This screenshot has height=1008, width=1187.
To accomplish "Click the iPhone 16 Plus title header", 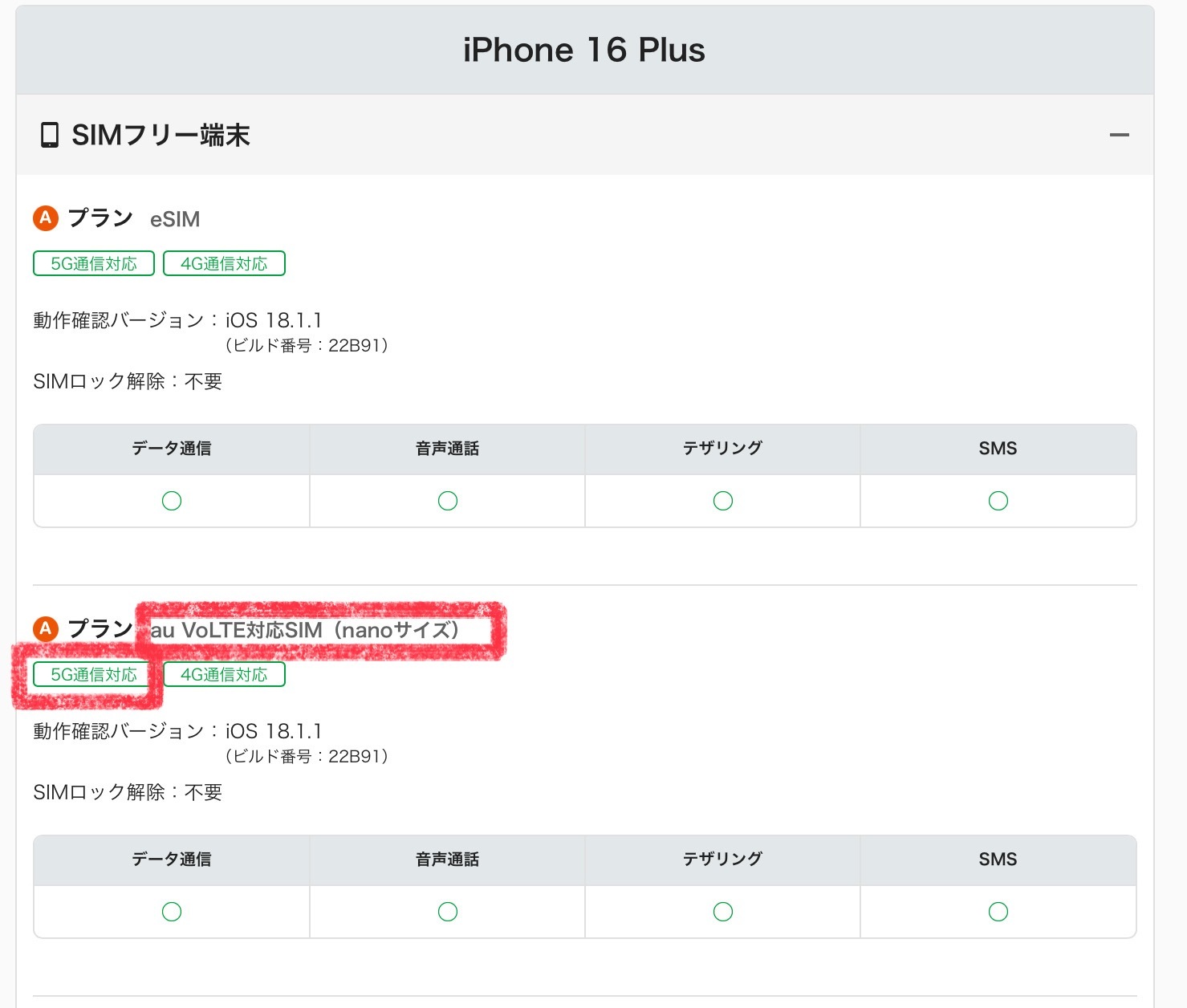I will click(584, 50).
